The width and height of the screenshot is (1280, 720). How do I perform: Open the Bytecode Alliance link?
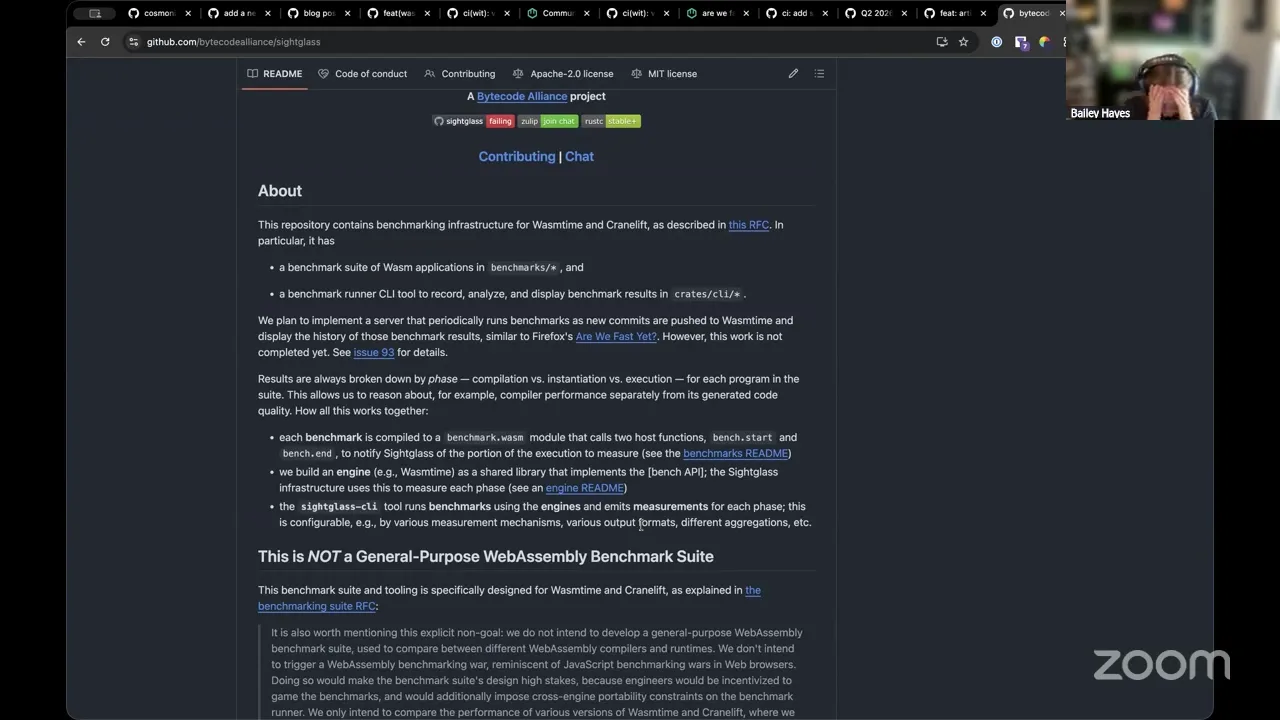[522, 96]
